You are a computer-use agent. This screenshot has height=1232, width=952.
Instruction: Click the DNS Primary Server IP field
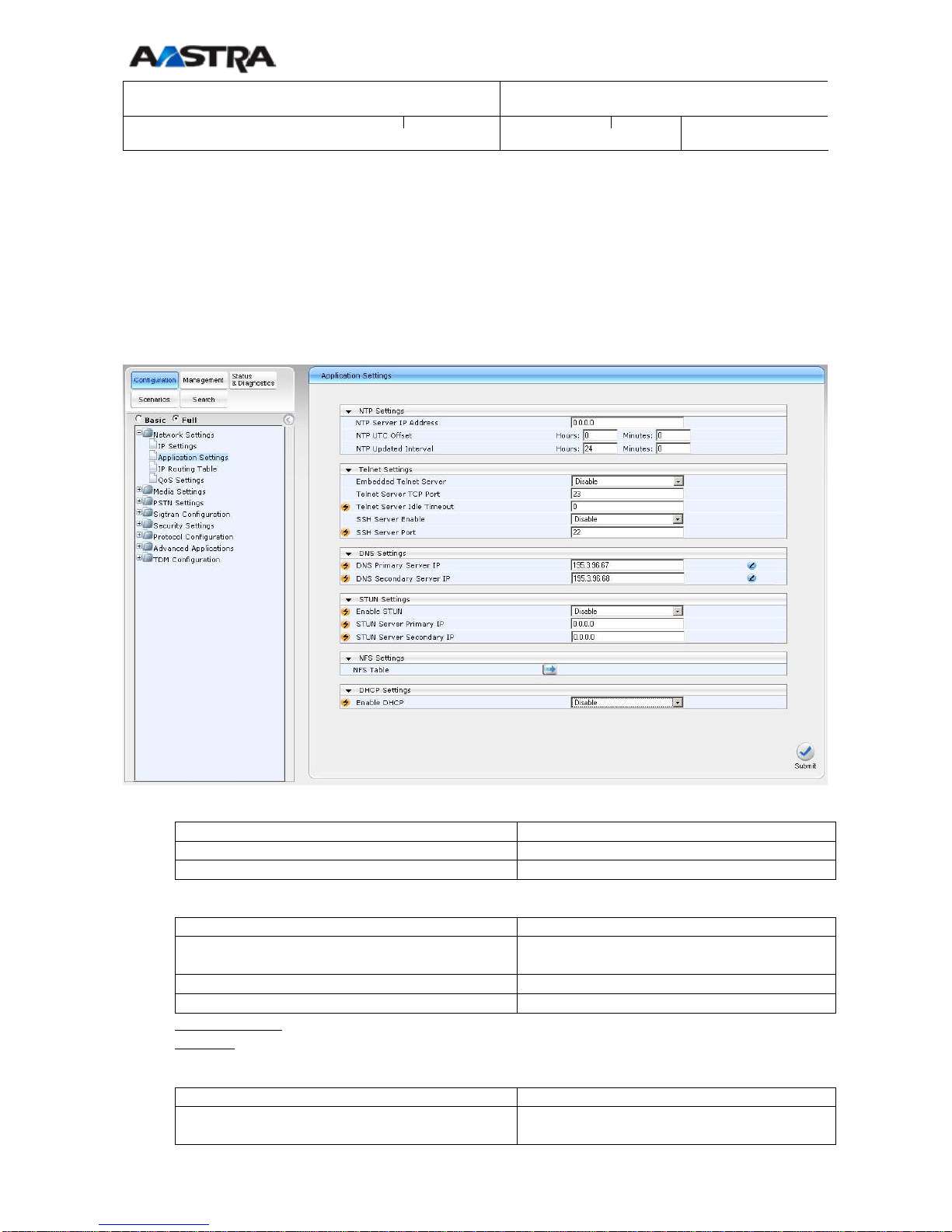[x=627, y=566]
